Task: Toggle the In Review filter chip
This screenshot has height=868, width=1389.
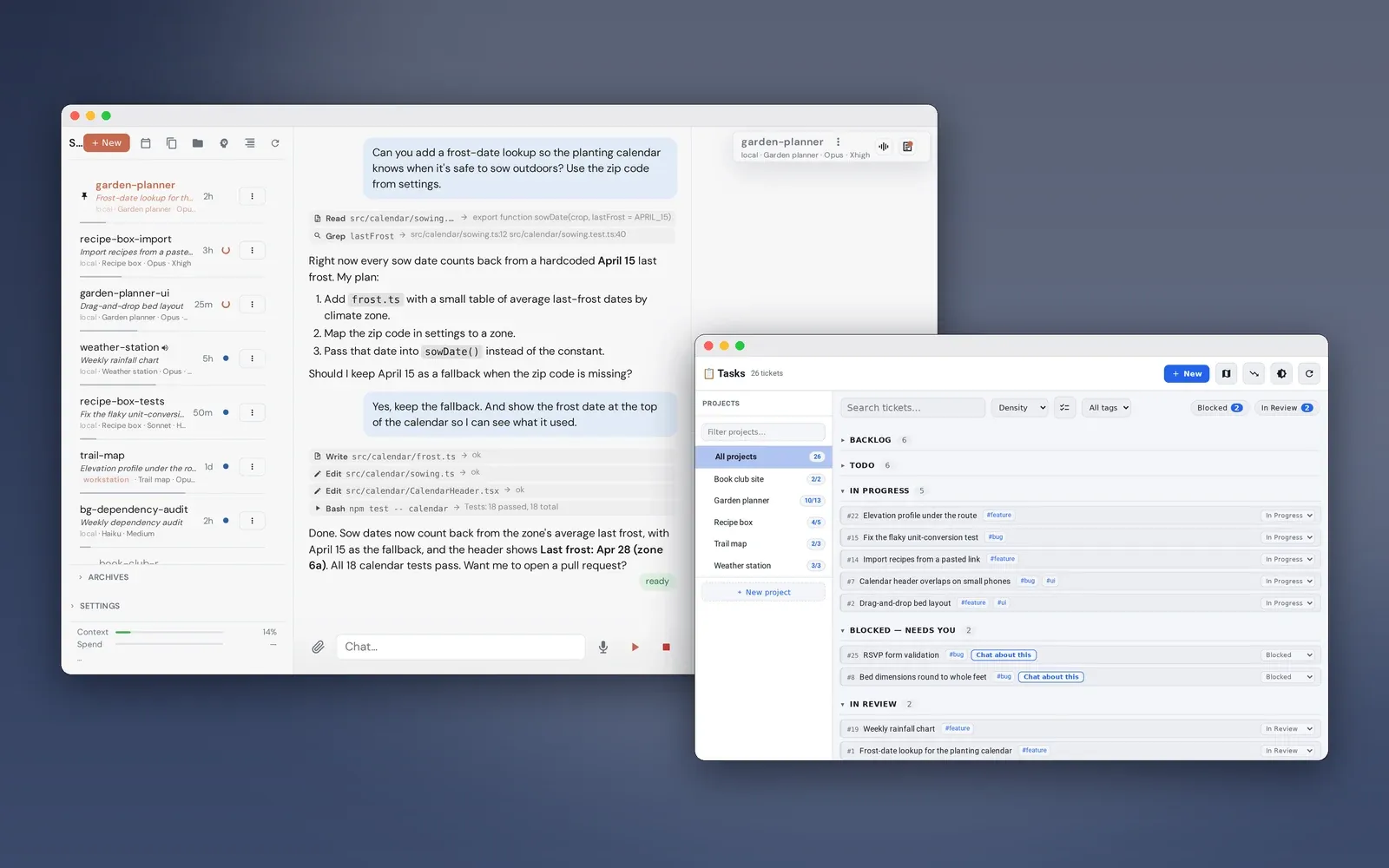Action: click(1287, 407)
